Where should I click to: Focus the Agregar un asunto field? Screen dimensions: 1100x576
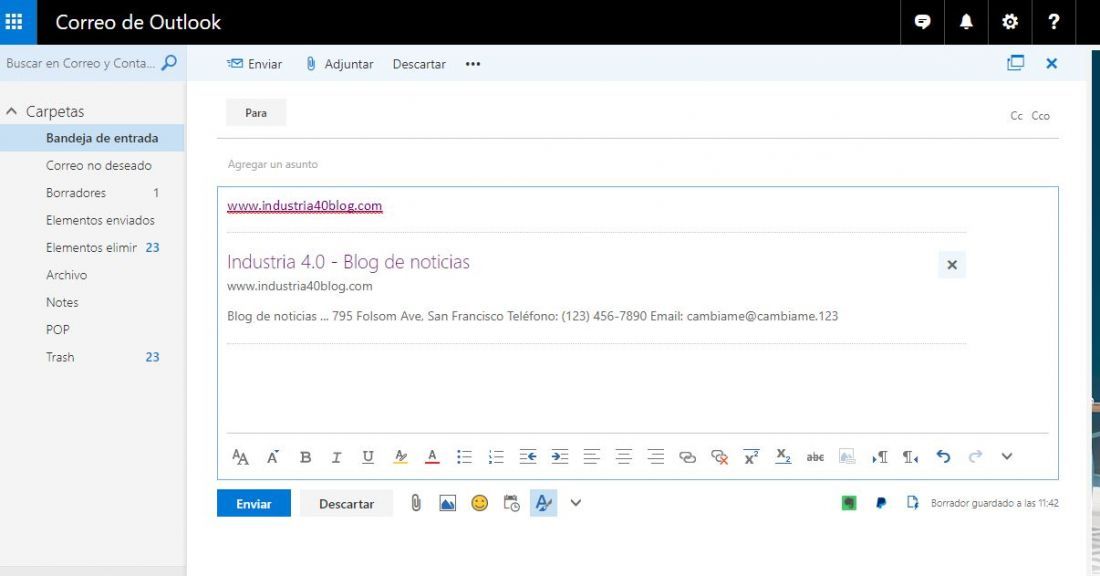(x=638, y=164)
